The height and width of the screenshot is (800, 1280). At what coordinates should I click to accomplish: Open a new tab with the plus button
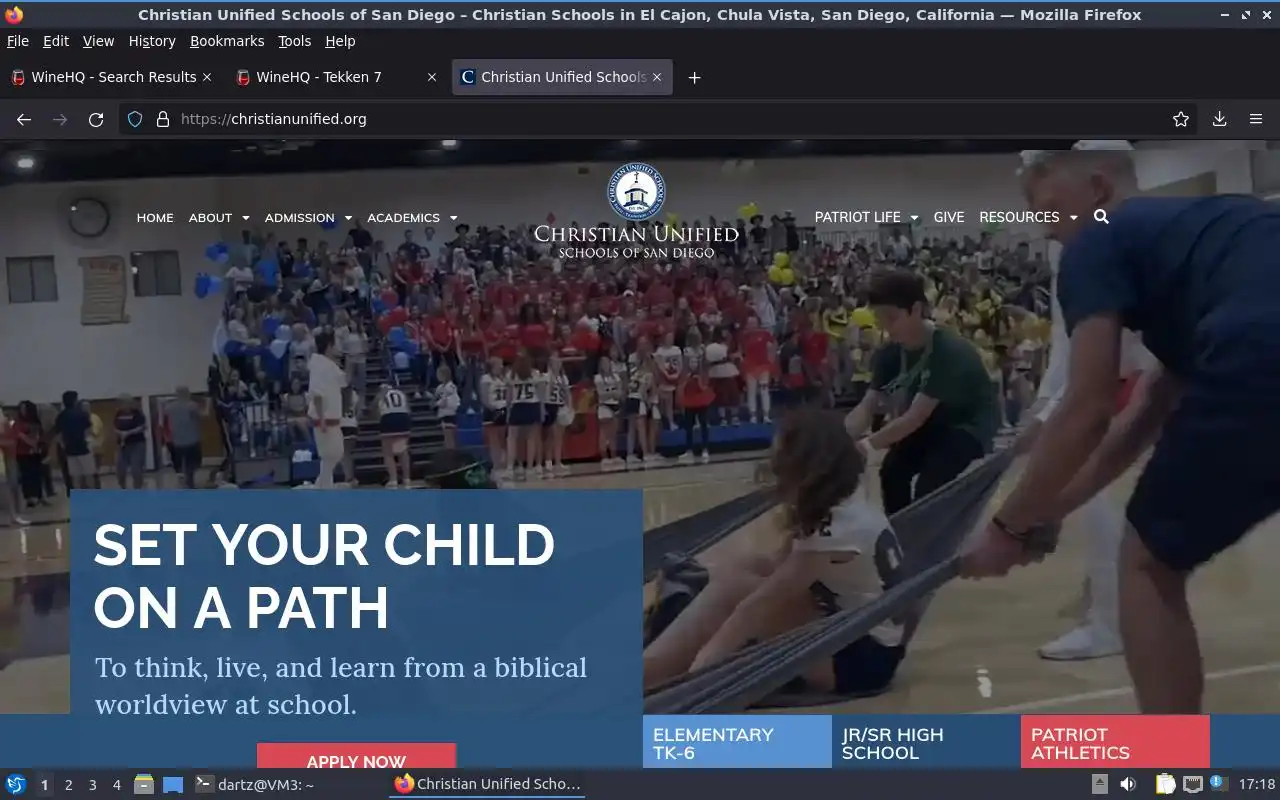click(x=694, y=77)
